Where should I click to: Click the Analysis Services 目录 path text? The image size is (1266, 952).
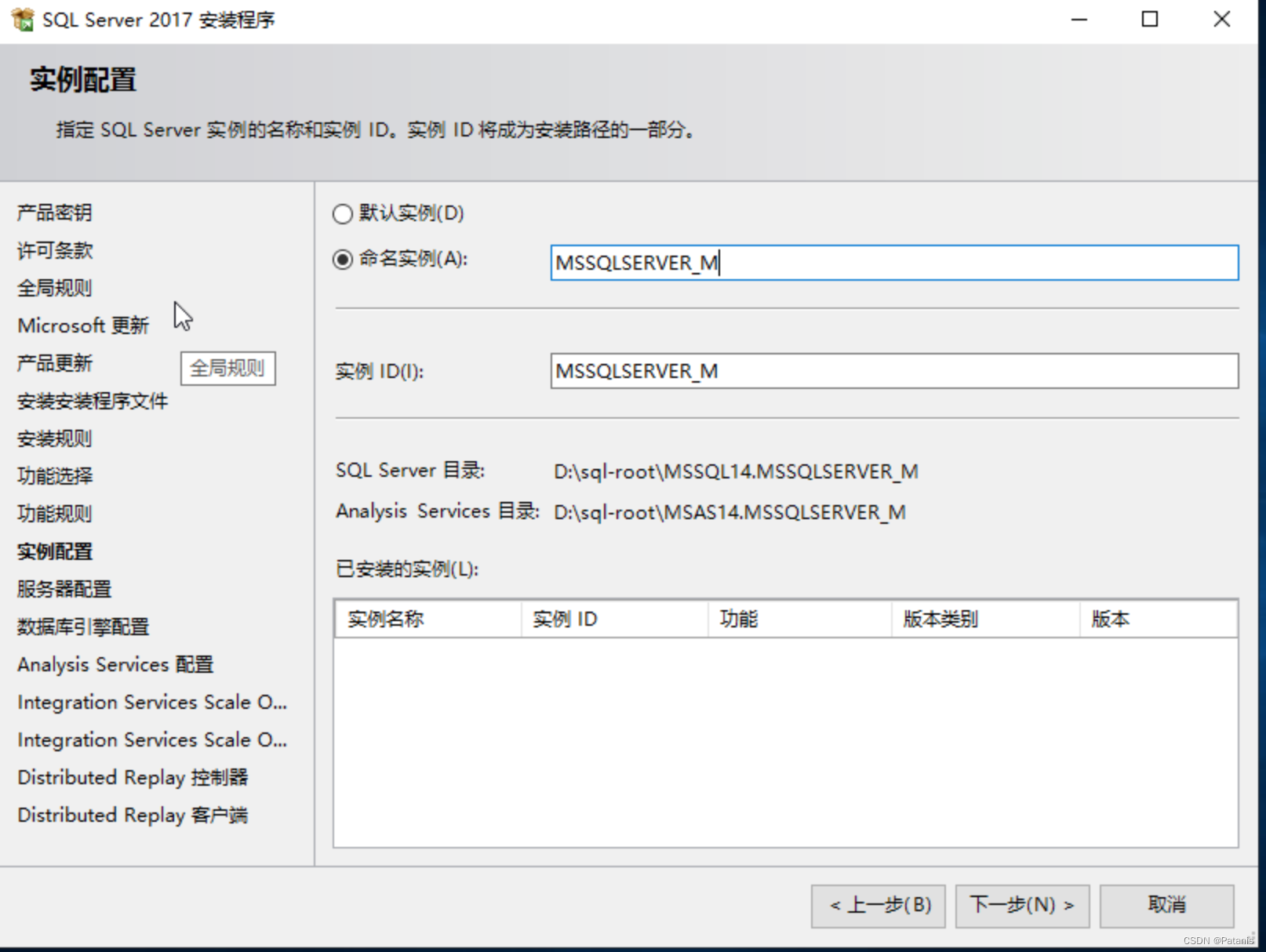click(729, 512)
